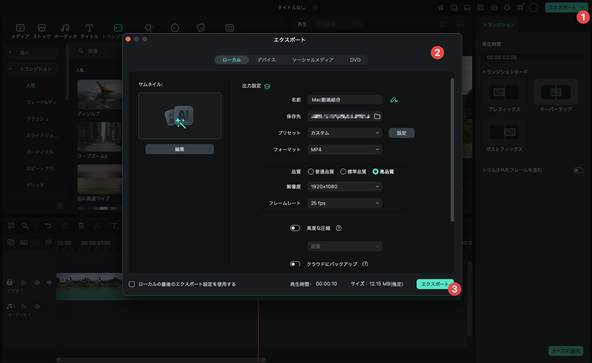Click the export dialog vertical scrollbar

tap(452, 149)
